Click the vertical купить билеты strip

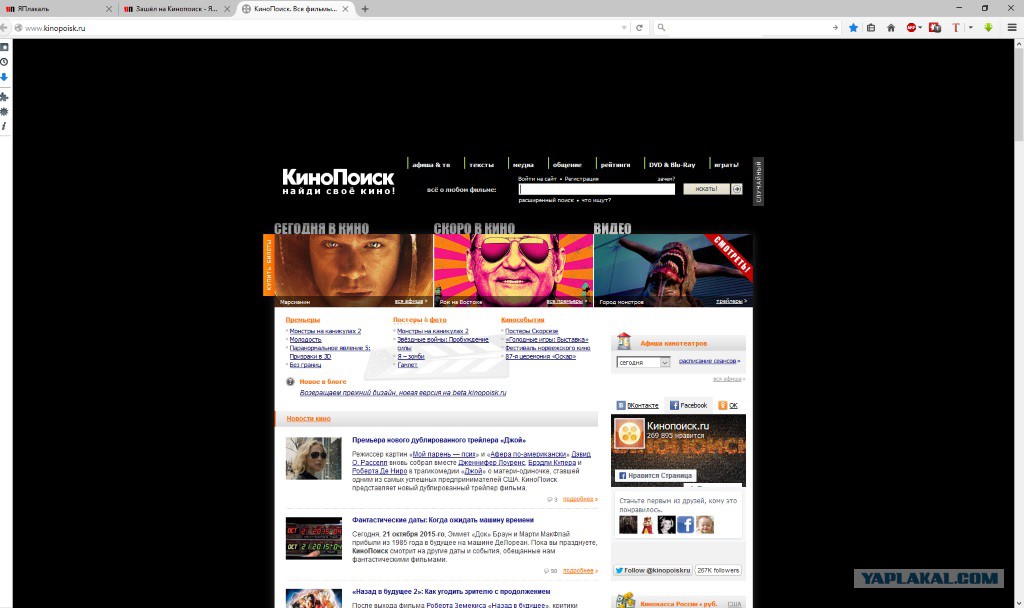(268, 265)
